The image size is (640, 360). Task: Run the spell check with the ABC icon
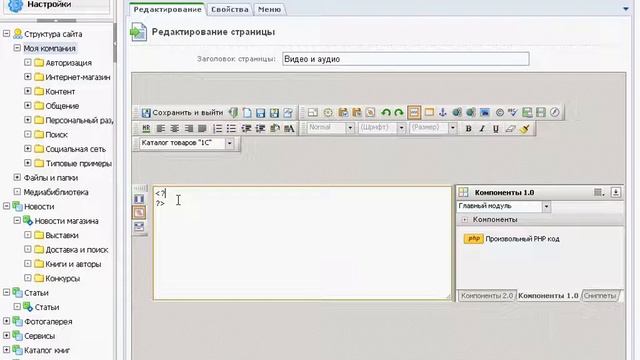513,112
